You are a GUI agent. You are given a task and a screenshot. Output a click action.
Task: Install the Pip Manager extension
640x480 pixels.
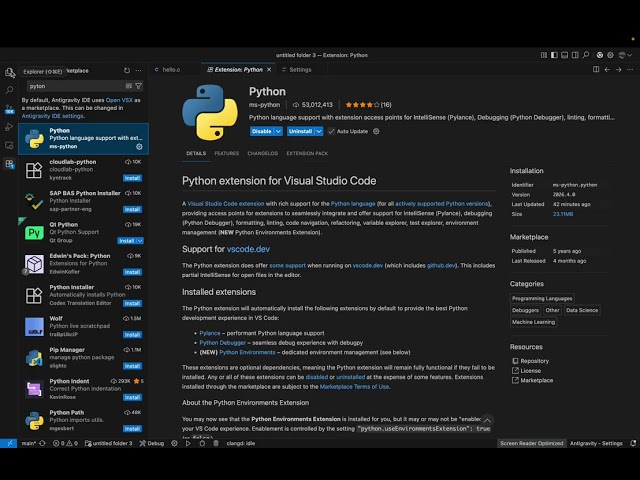click(132, 366)
